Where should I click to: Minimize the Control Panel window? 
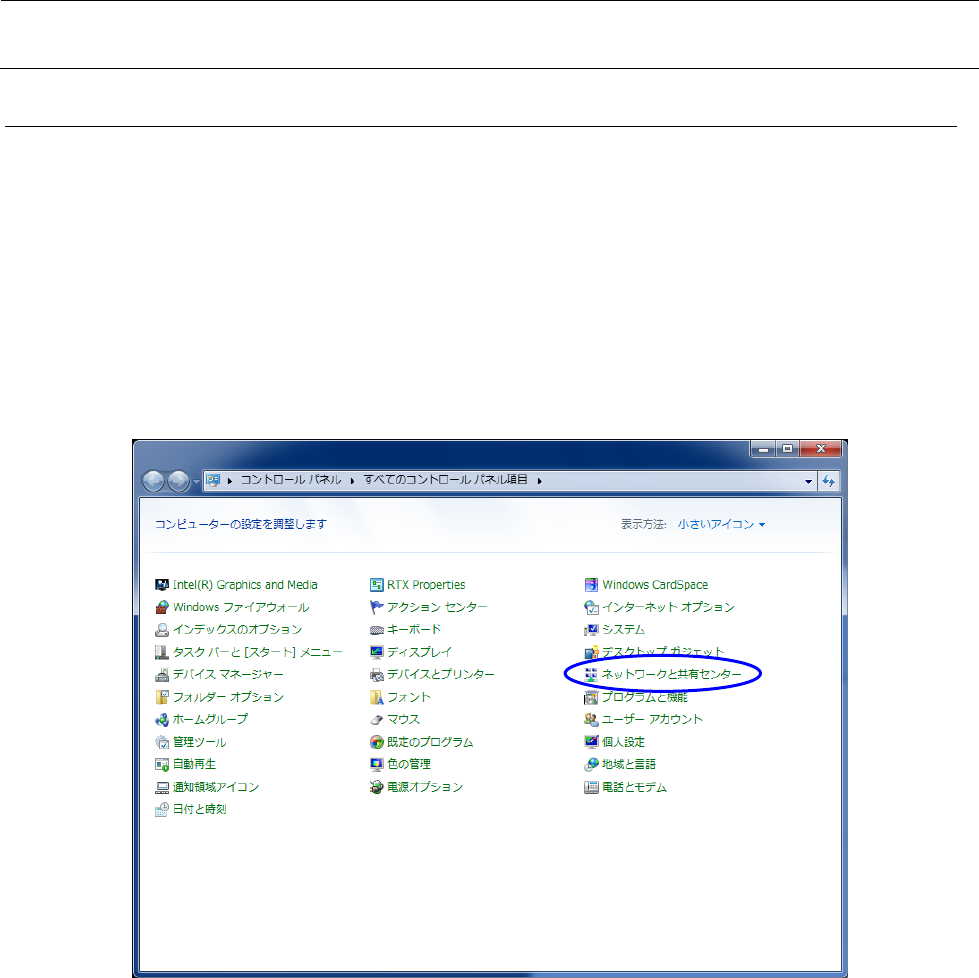[763, 449]
